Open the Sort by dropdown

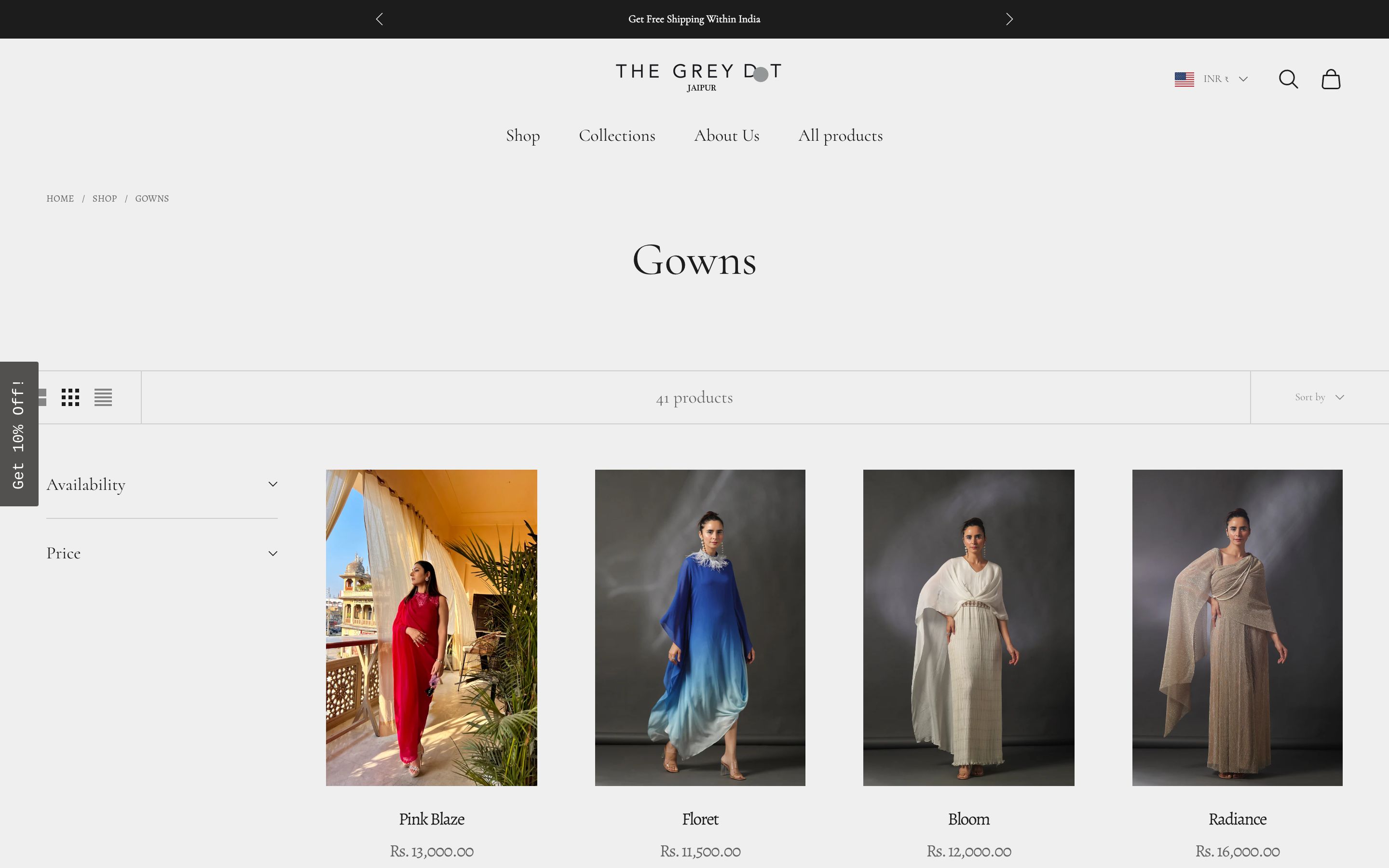pos(1319,397)
